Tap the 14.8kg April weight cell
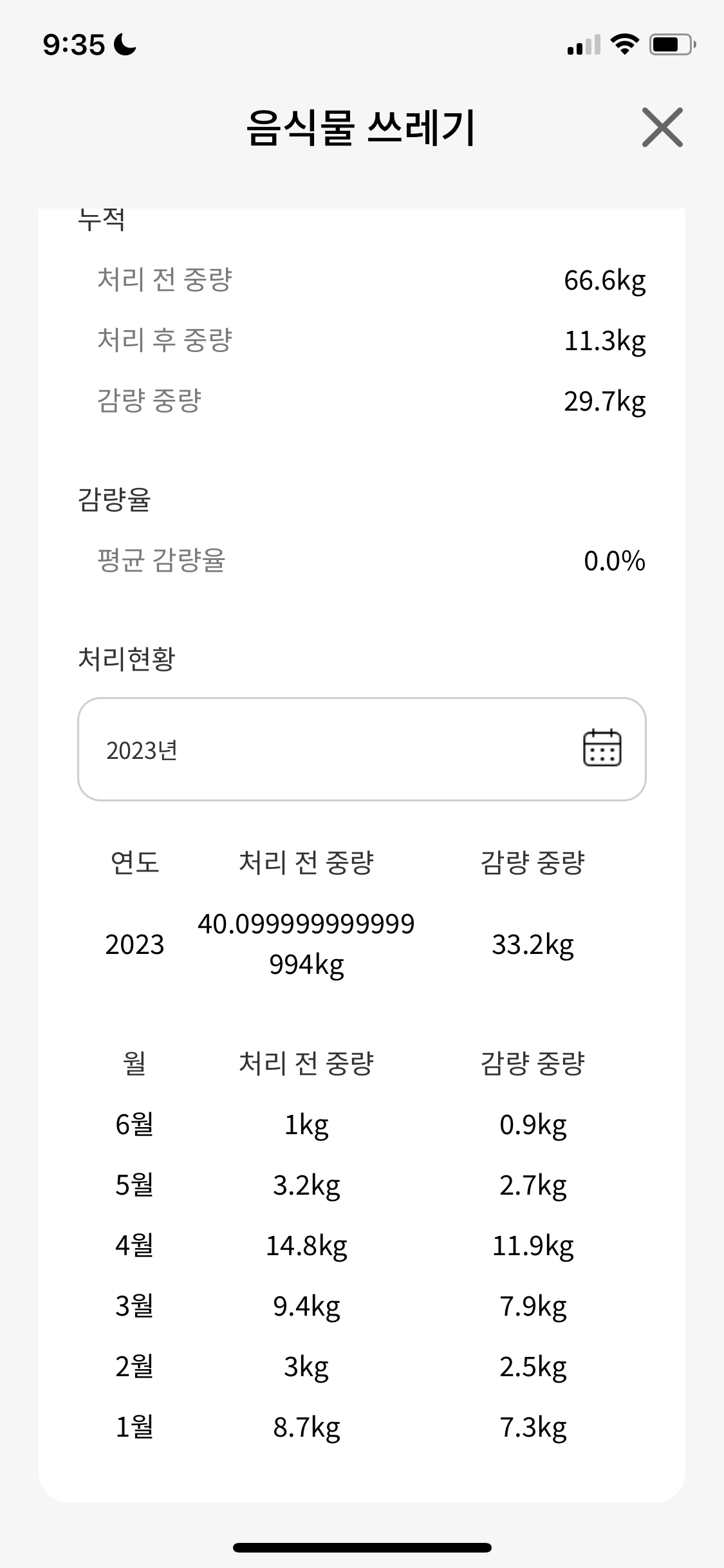The width and height of the screenshot is (724, 1568). point(306,1246)
